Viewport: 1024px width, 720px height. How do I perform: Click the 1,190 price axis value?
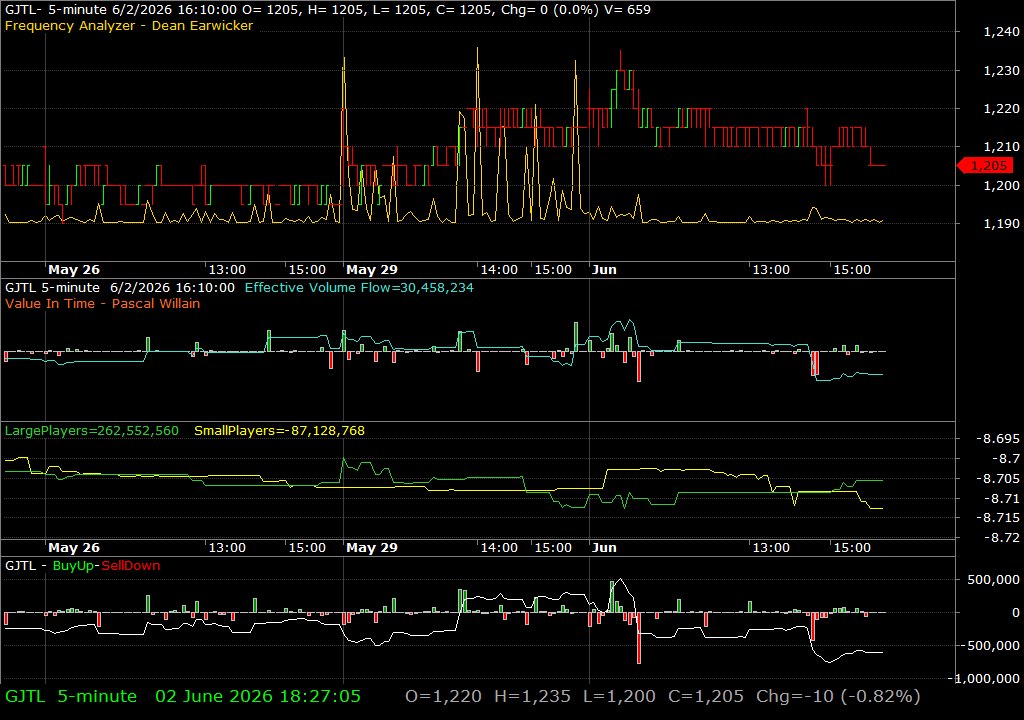point(1001,223)
